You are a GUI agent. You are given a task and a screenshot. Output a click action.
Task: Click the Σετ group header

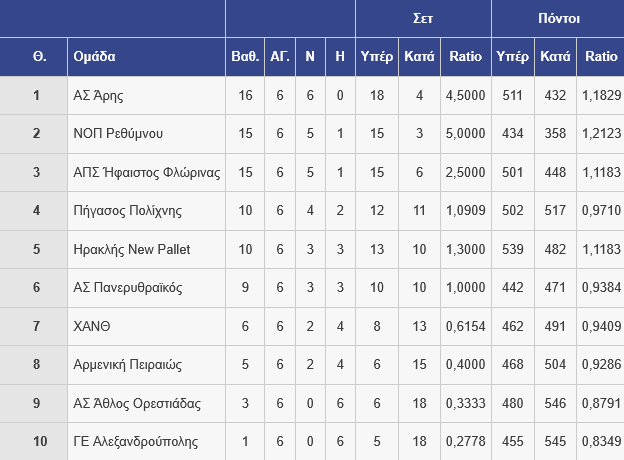click(423, 18)
